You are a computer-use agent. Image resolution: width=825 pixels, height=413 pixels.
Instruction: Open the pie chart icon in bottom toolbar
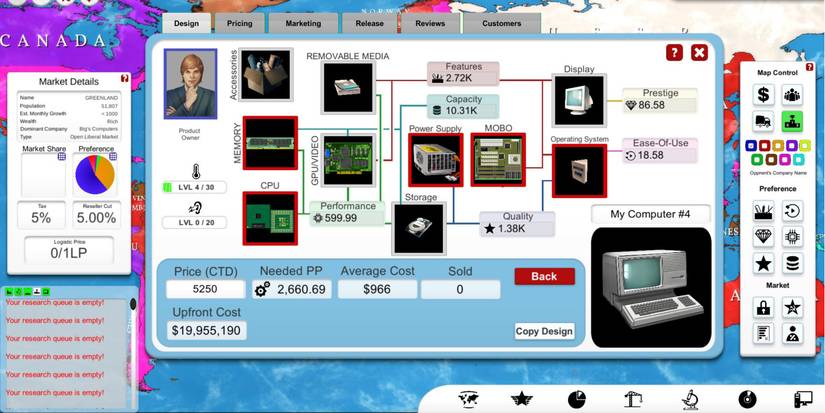[x=577, y=400]
